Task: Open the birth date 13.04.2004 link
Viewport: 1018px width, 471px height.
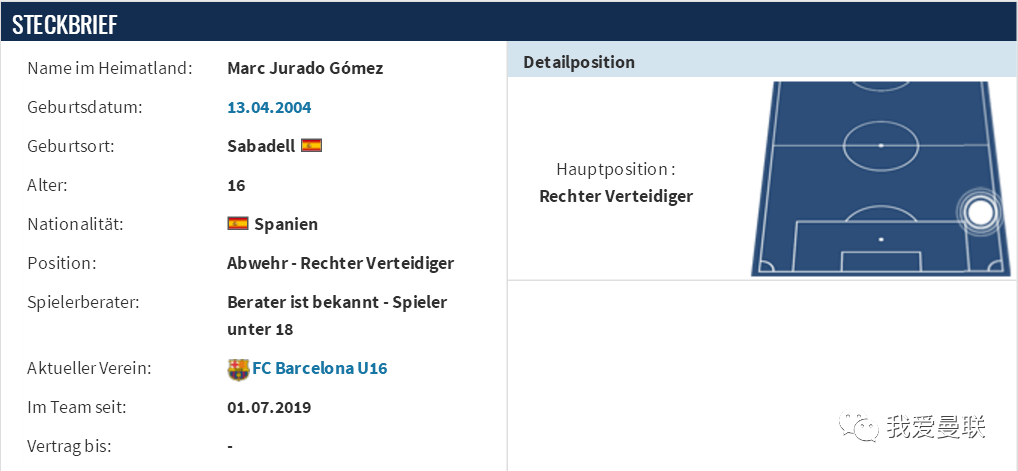Action: click(269, 107)
